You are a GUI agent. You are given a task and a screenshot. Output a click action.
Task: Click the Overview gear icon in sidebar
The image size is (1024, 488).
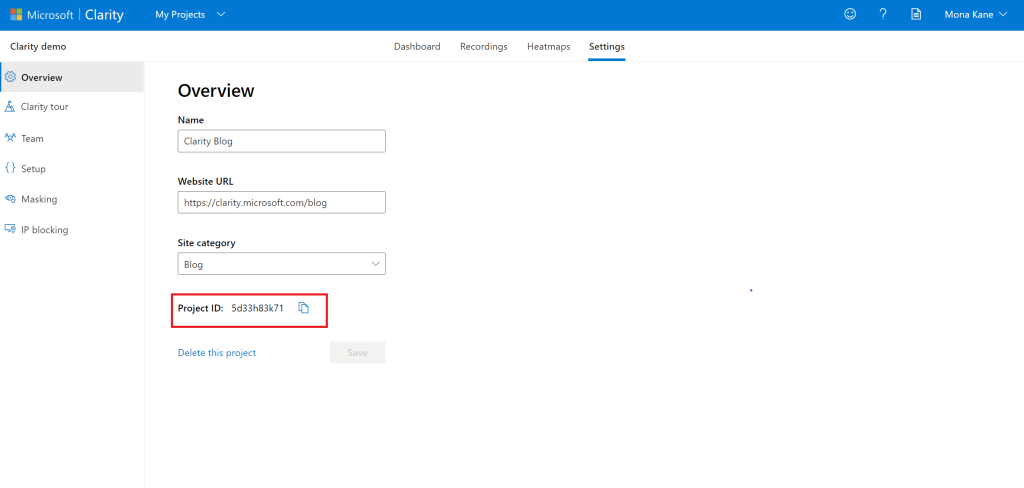pyautogui.click(x=10, y=77)
